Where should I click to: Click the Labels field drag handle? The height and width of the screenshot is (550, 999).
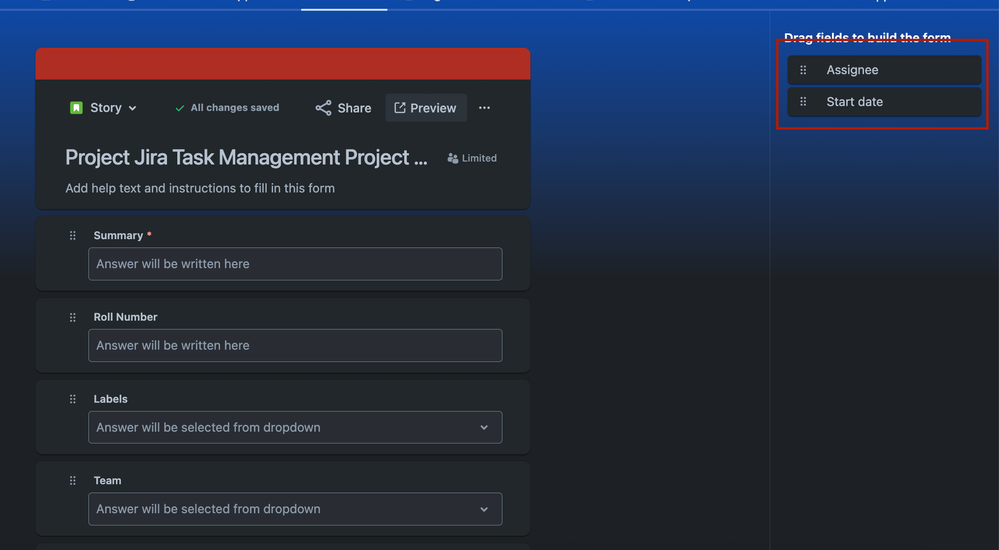[73, 399]
